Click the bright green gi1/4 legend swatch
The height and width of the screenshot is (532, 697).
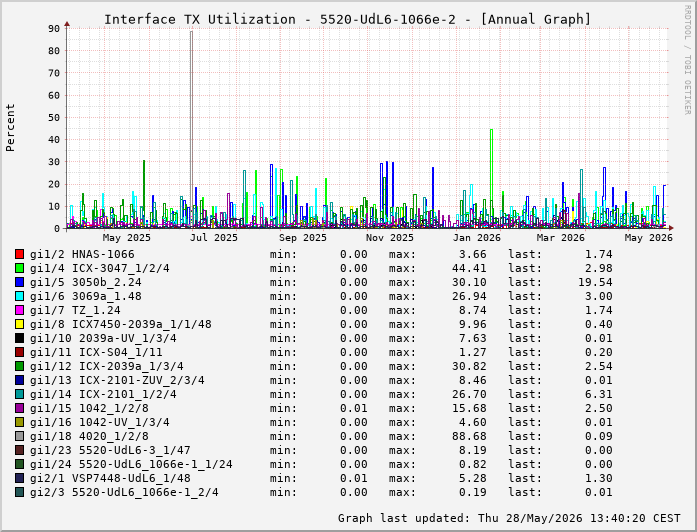(19, 268)
